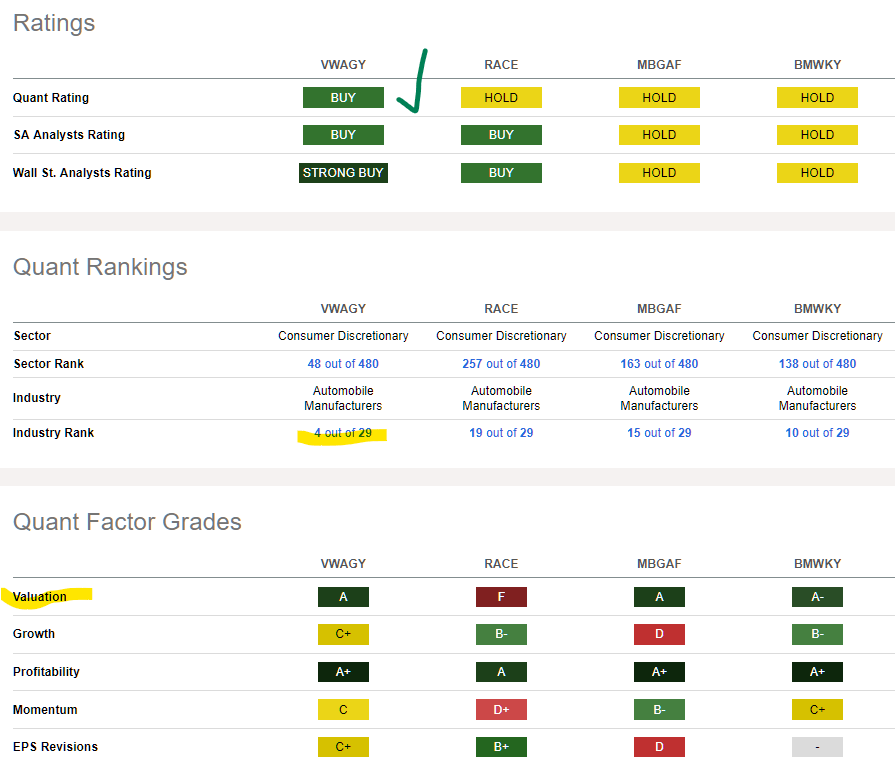
Task: Open BMWKY sector rank 138 out of 480
Action: click(x=817, y=364)
